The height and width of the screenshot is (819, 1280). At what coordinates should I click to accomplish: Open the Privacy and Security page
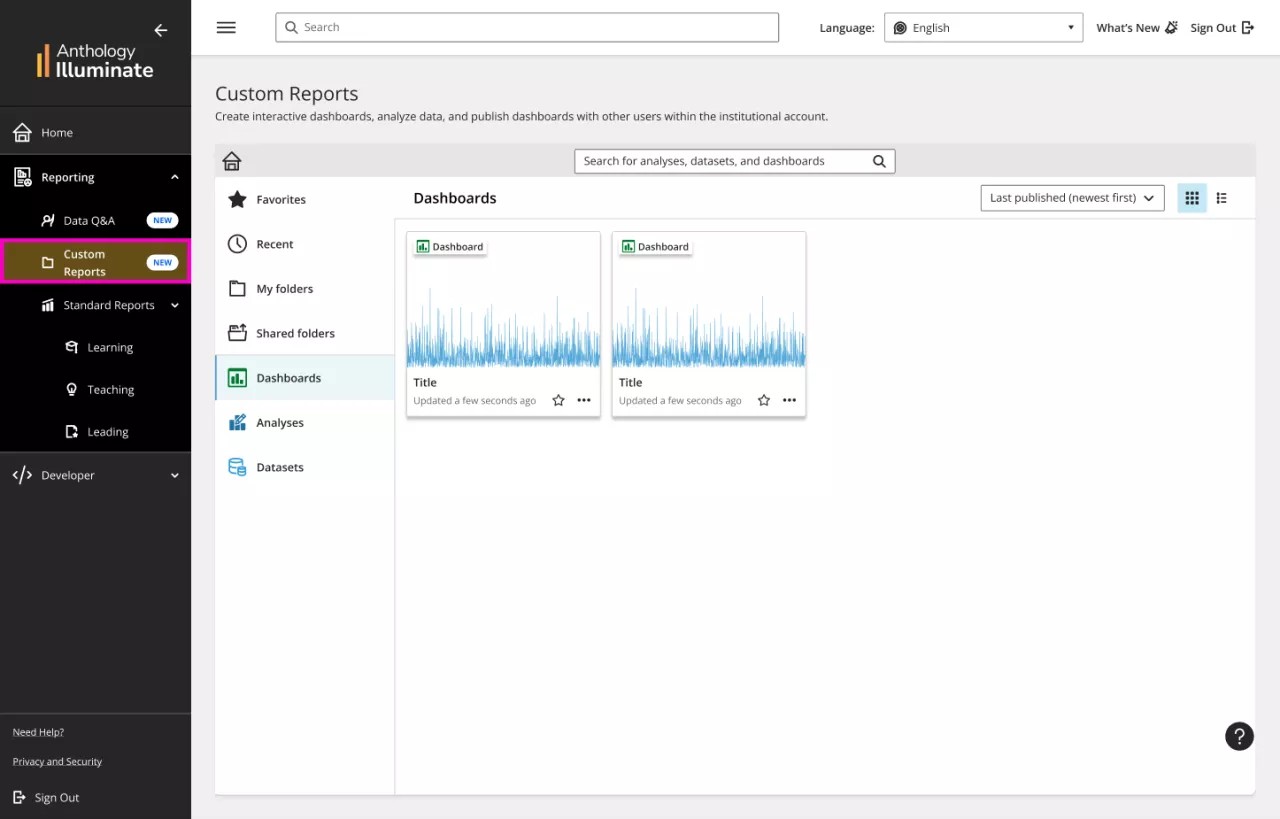(57, 761)
